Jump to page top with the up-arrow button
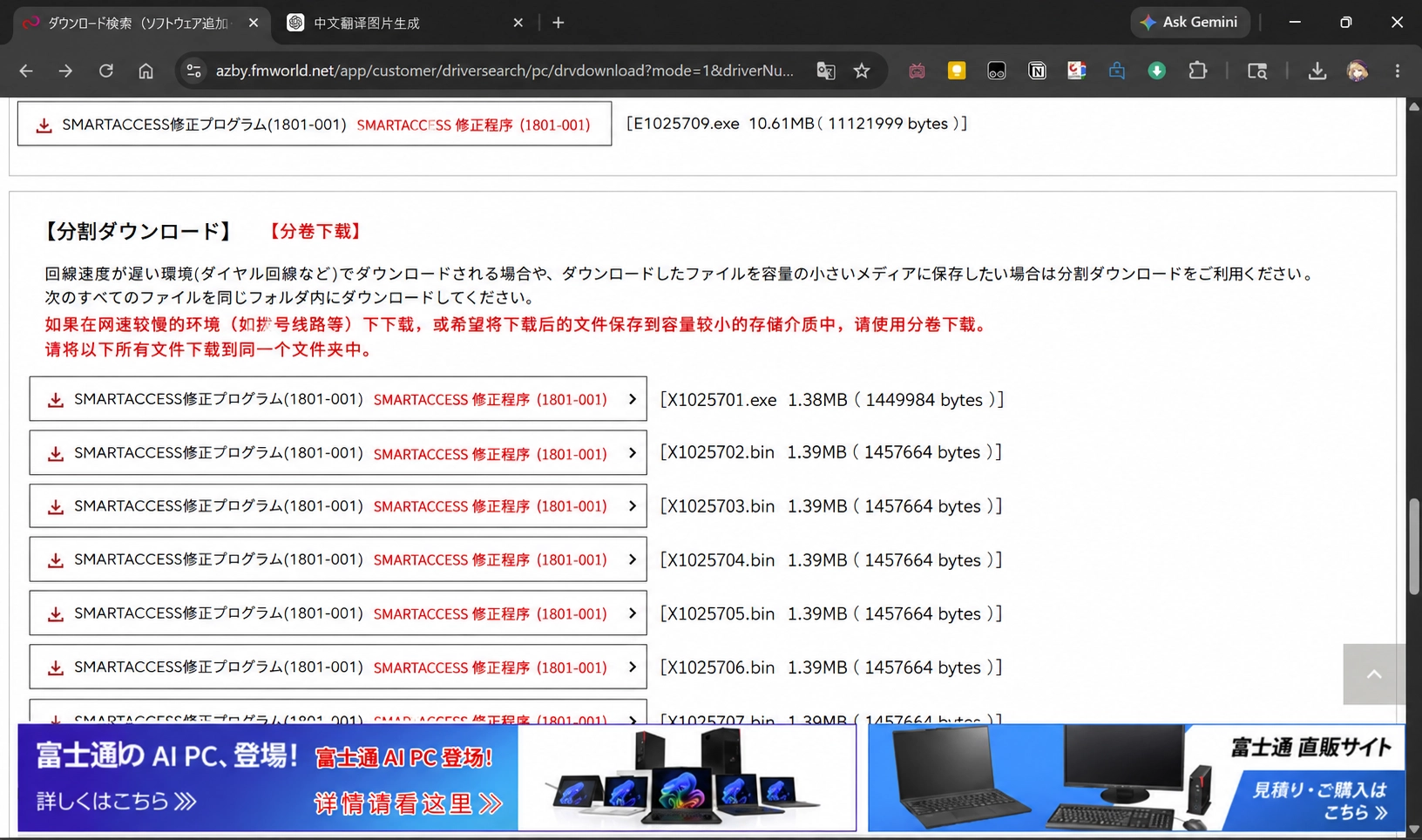Viewport: 1422px width, 840px height. click(1374, 674)
